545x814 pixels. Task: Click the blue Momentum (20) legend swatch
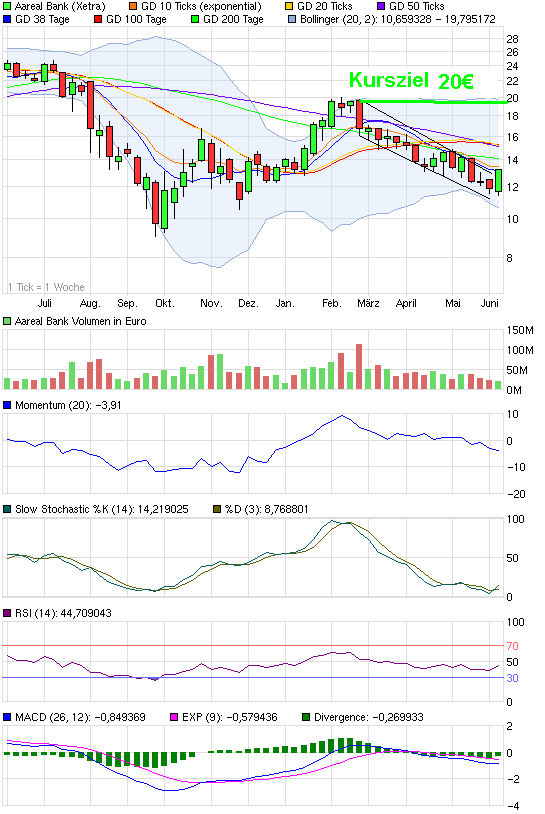(7, 405)
